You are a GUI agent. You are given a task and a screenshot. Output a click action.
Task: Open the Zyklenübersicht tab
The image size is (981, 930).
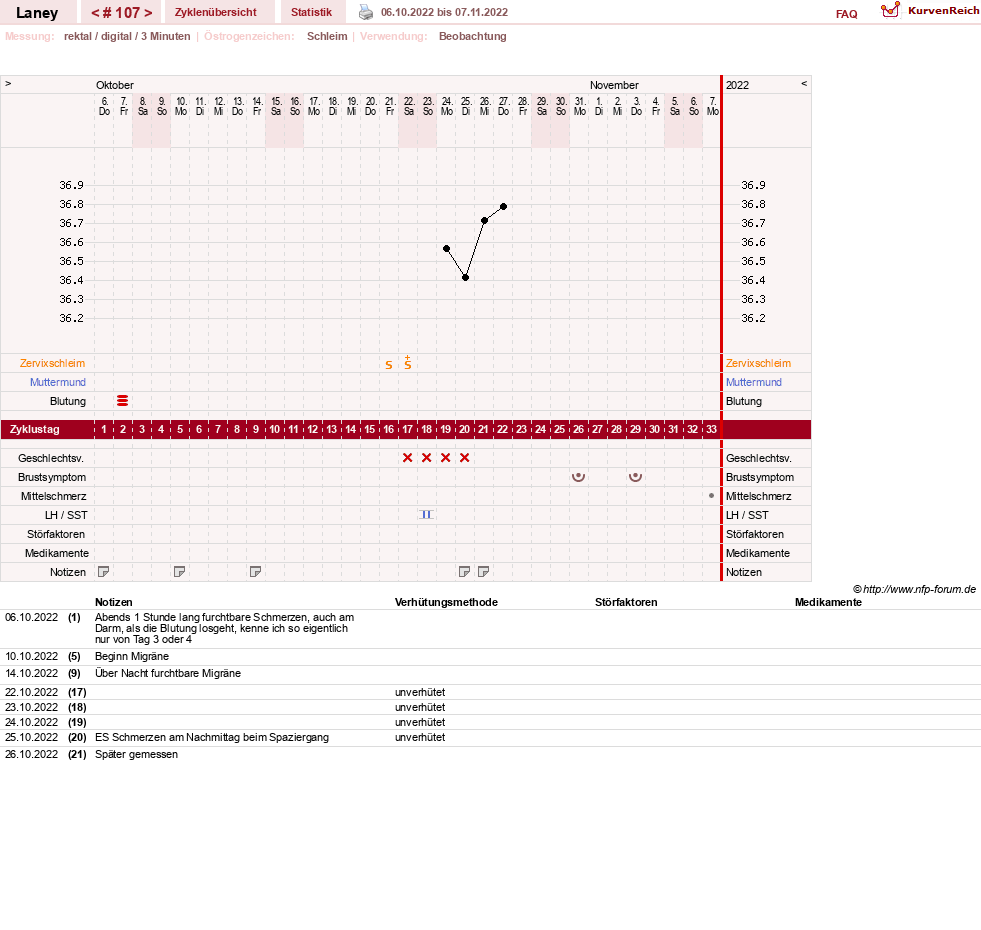click(216, 12)
